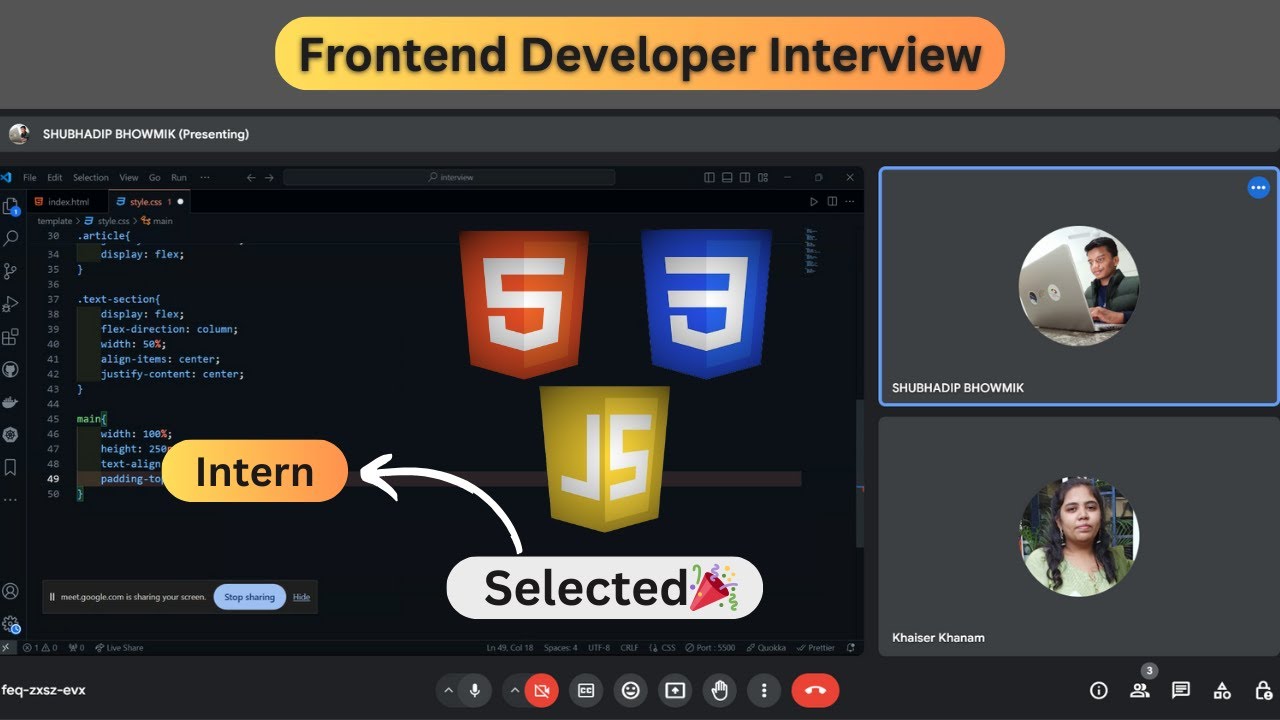Open the remote window icon in status bar
Image resolution: width=1280 pixels, height=720 pixels.
(6, 648)
